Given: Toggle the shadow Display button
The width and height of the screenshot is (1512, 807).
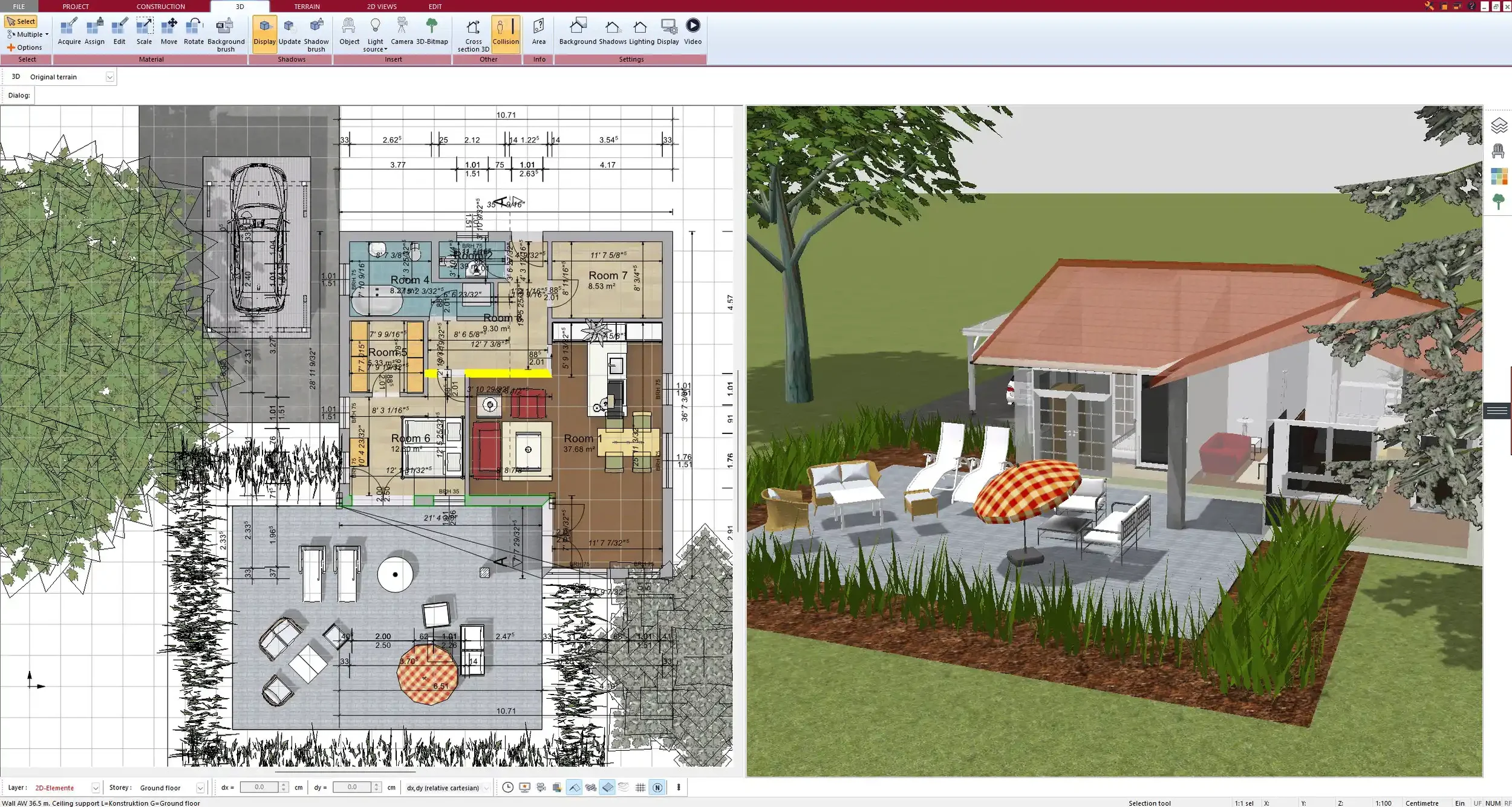Looking at the screenshot, I should (264, 31).
